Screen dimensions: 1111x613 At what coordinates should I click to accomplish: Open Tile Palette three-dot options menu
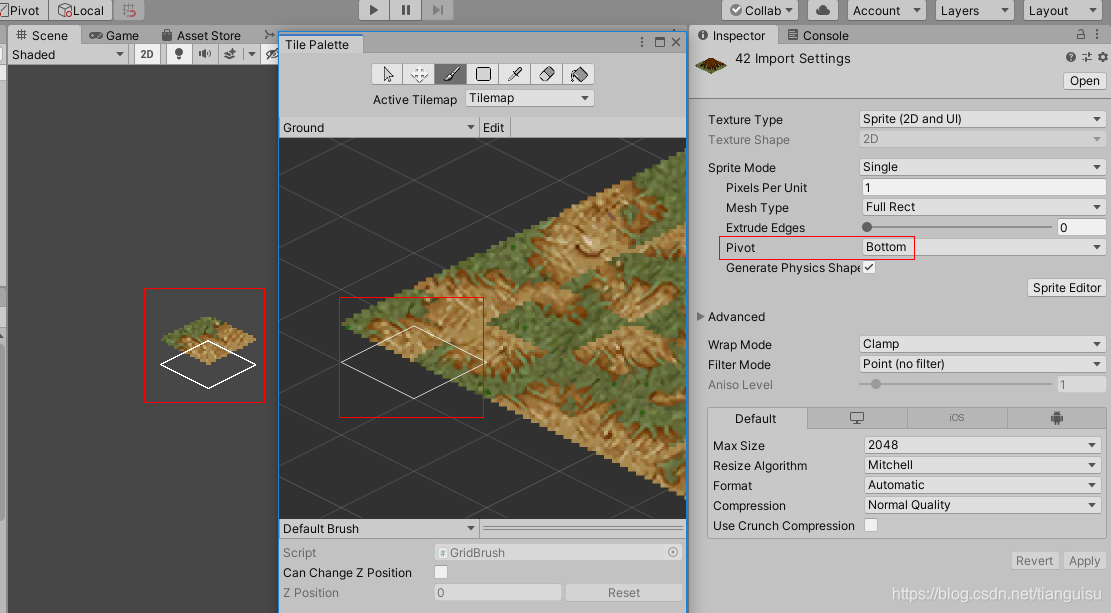pyautogui.click(x=642, y=43)
